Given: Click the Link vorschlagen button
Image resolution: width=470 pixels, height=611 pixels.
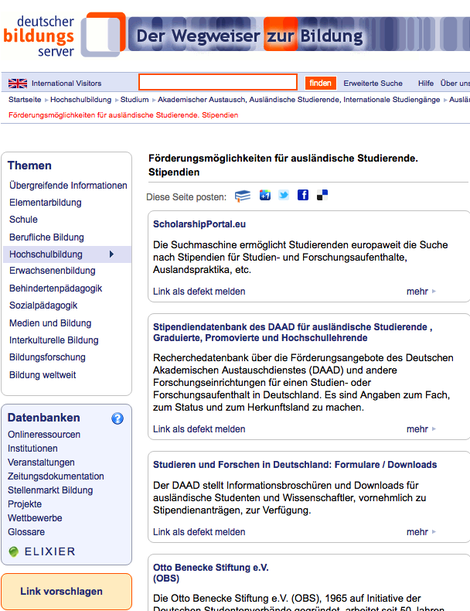Looking at the screenshot, I should (x=66, y=591).
